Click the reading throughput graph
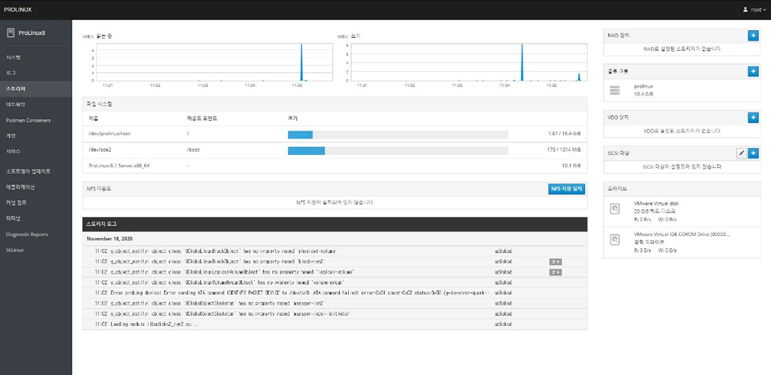This screenshot has width=771, height=375. point(214,62)
